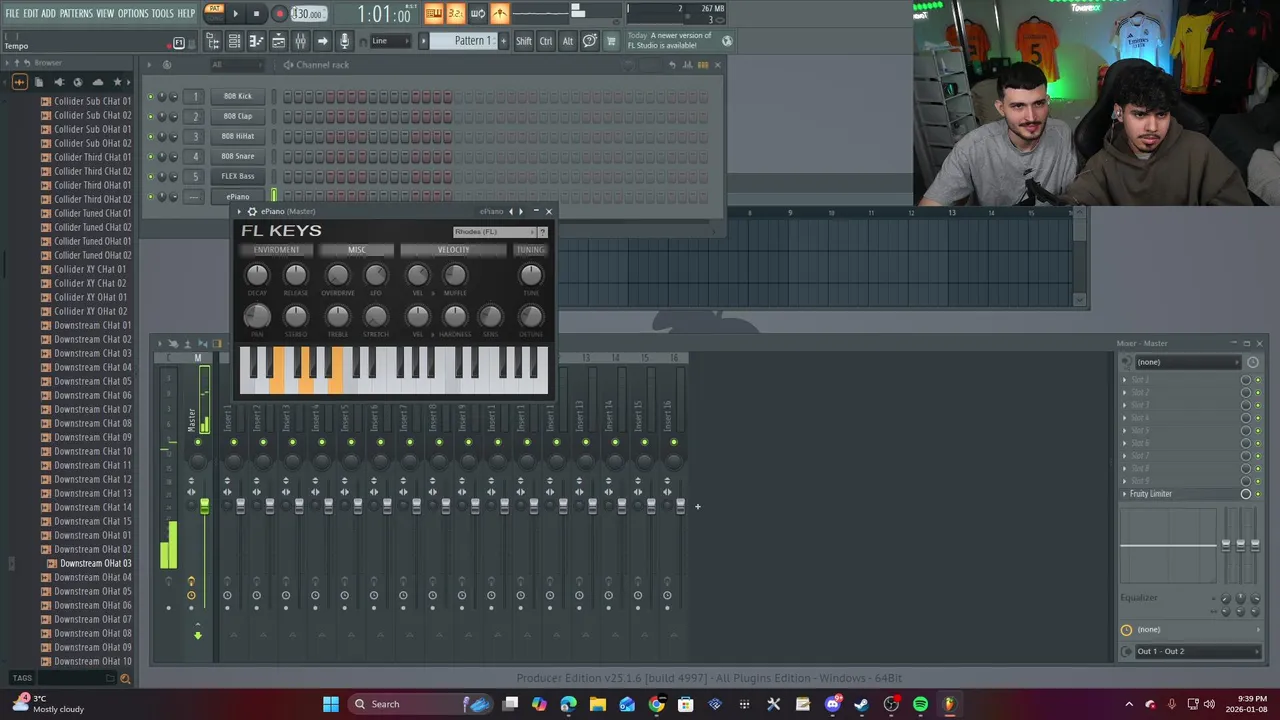Open the FL Keys plugin options arrow
Viewport: 1280px width, 720px height.
click(x=241, y=212)
